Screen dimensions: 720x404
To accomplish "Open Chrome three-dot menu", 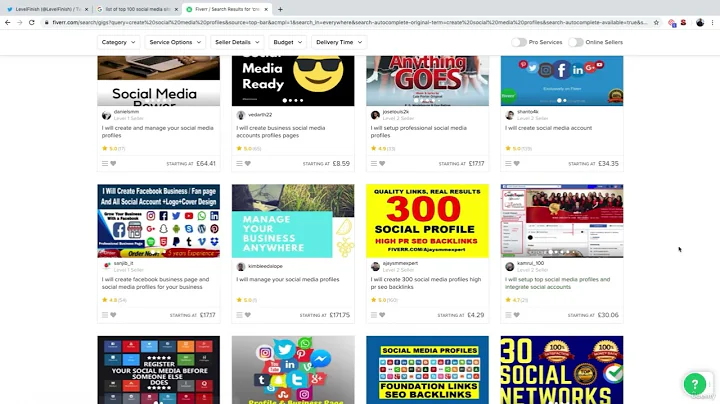I will pyautogui.click(x=713, y=22).
